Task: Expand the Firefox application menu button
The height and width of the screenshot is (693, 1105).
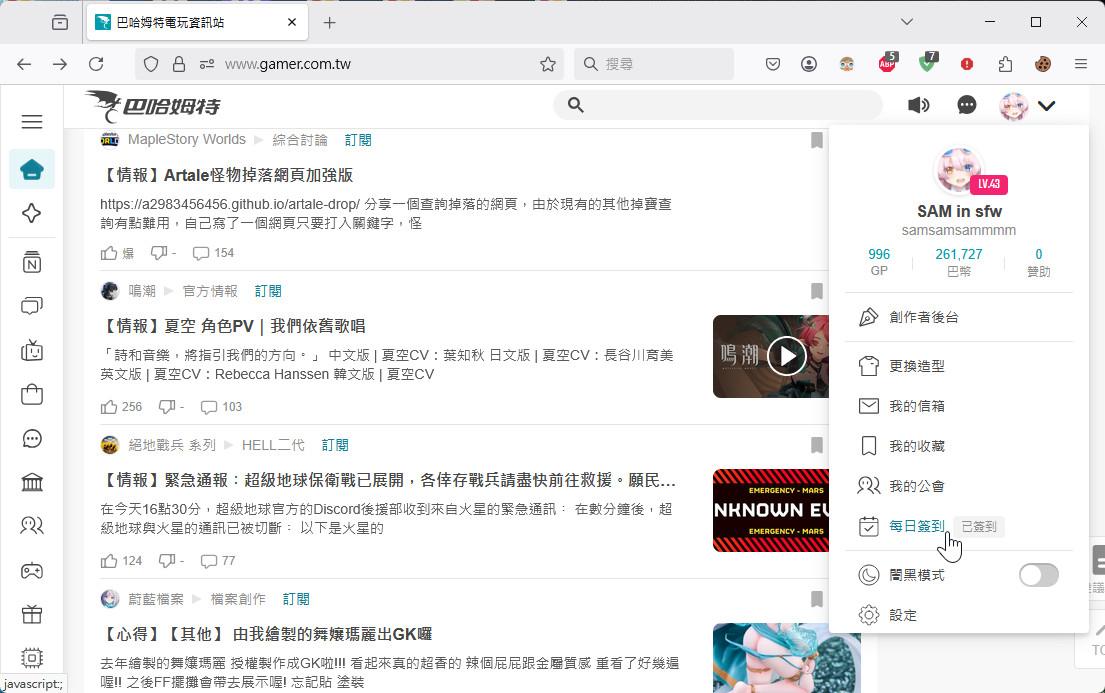Action: coord(1080,64)
